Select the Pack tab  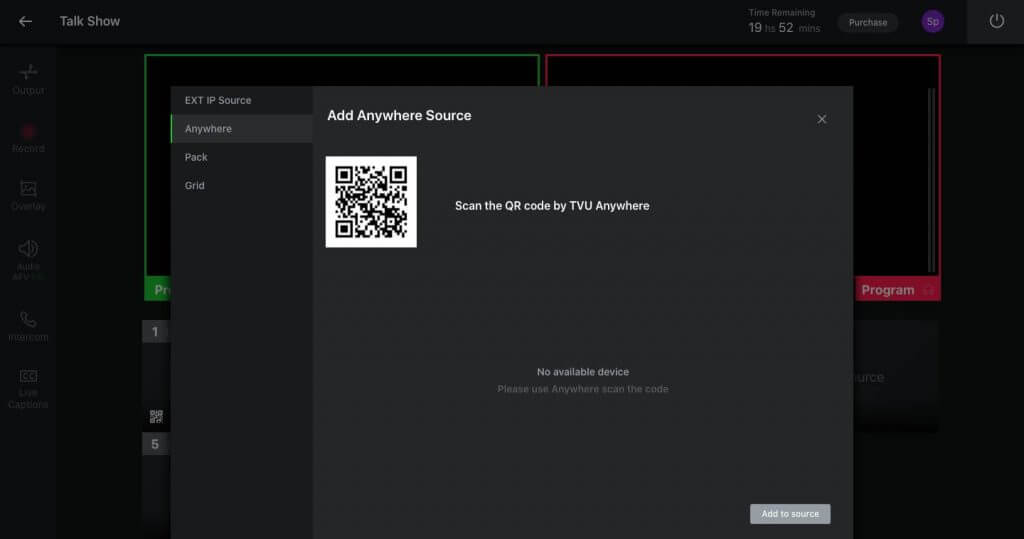(242, 157)
